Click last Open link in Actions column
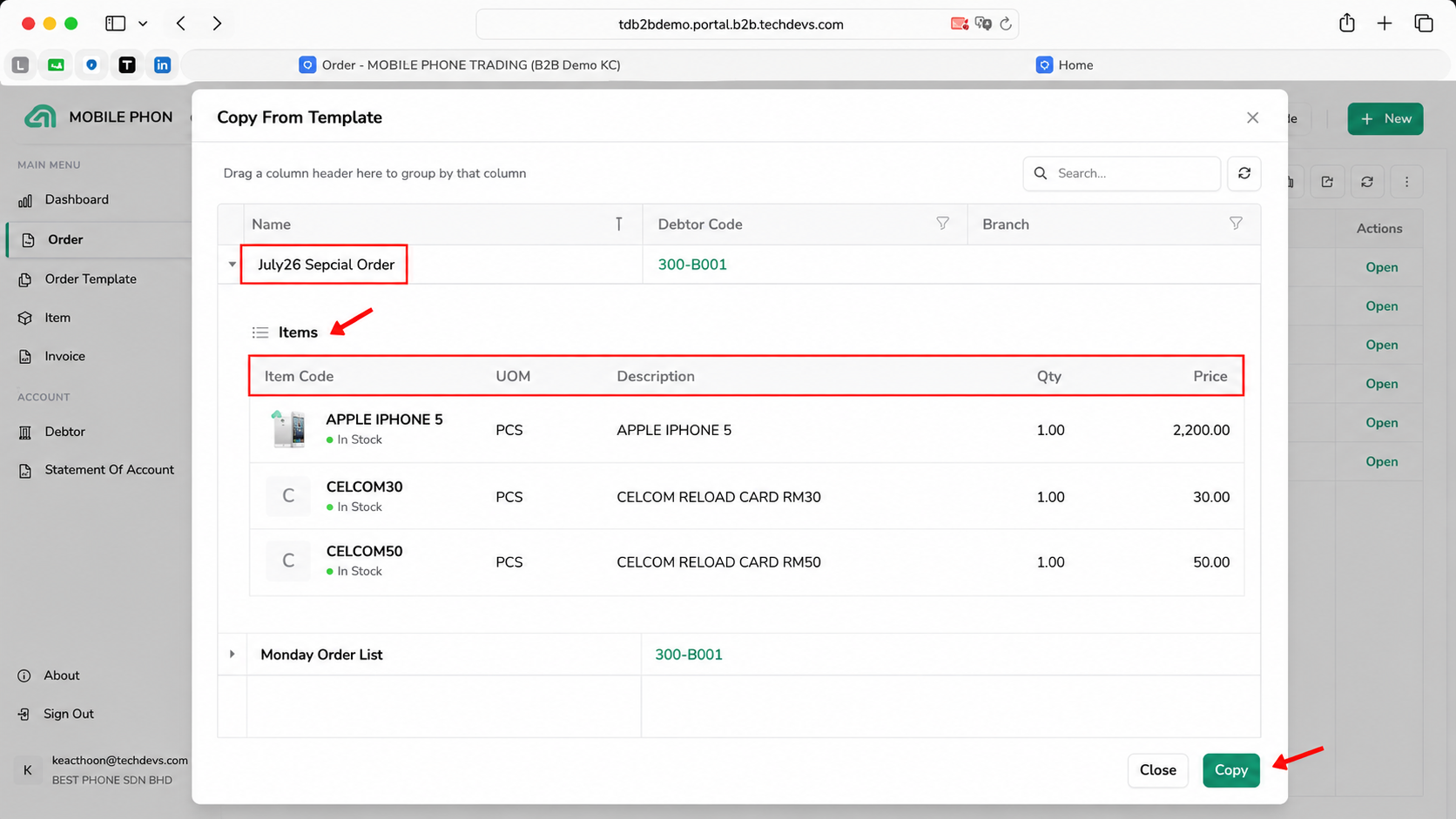Image resolution: width=1456 pixels, height=819 pixels. 1381,461
